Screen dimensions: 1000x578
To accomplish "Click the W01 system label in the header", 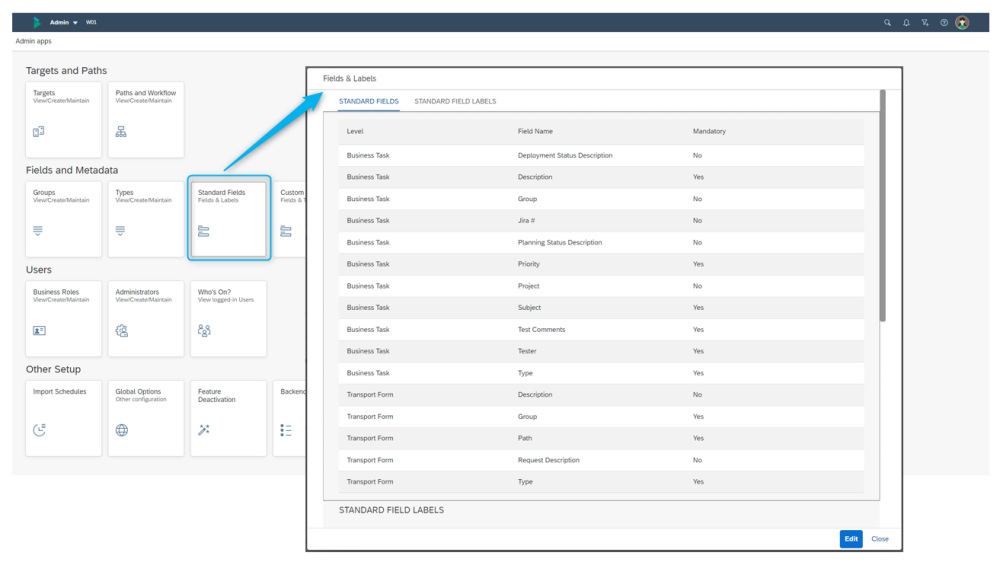I will coord(91,22).
